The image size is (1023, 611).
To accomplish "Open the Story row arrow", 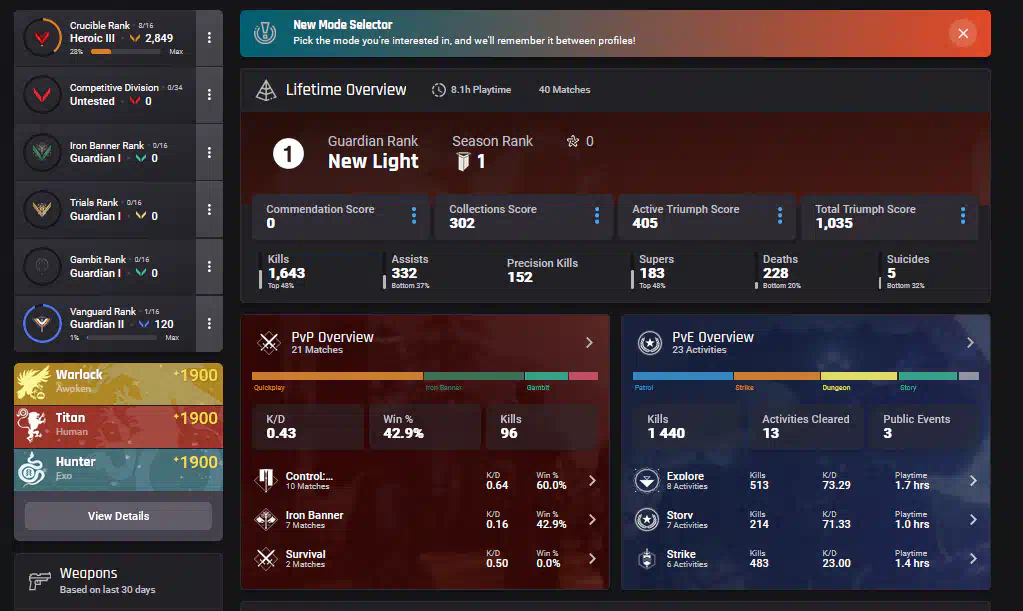I will click(973, 520).
